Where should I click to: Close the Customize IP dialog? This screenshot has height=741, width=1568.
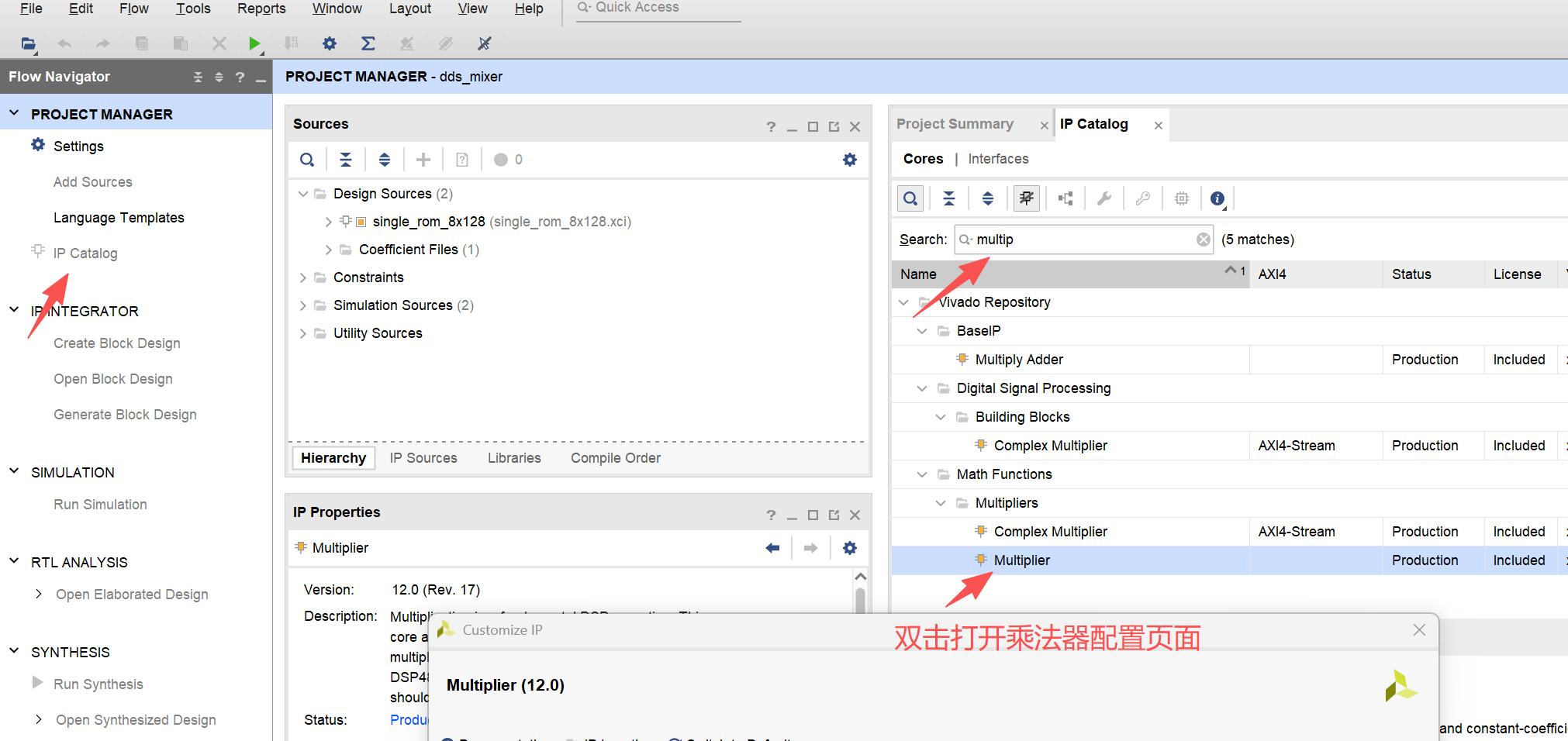coord(1419,630)
